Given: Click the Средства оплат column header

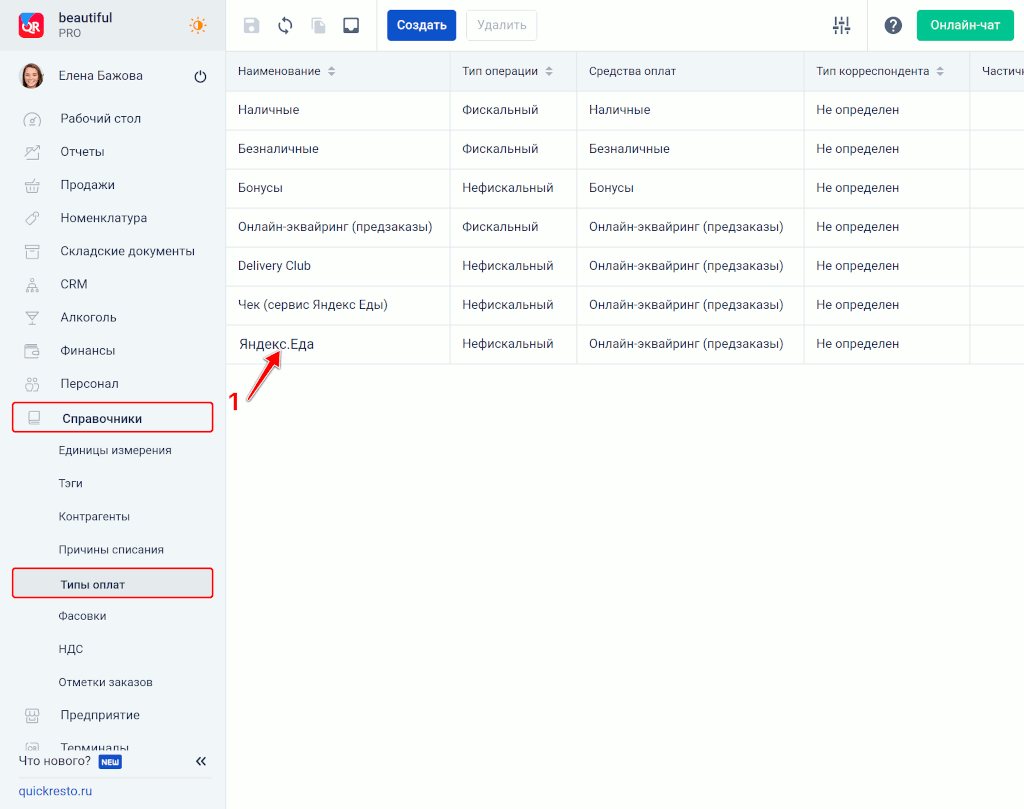Looking at the screenshot, I should tap(632, 71).
